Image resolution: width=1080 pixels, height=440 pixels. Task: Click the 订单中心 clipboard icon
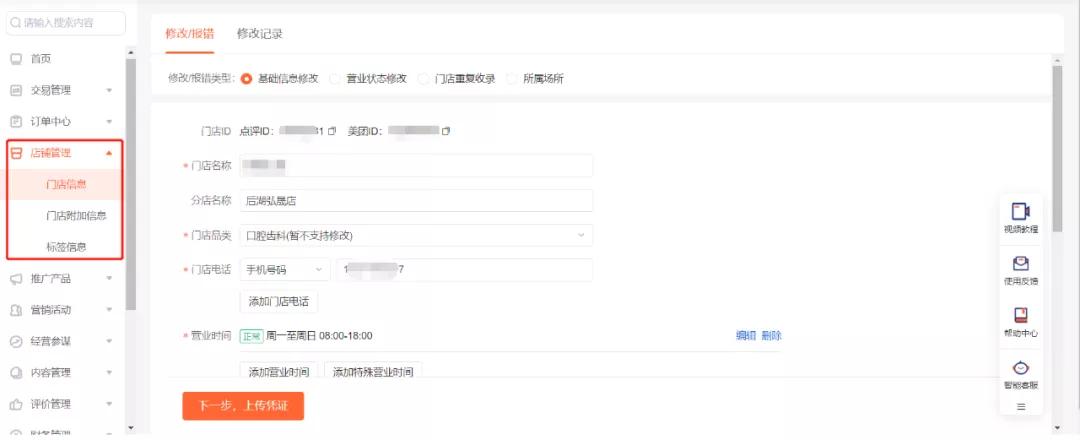click(17, 122)
